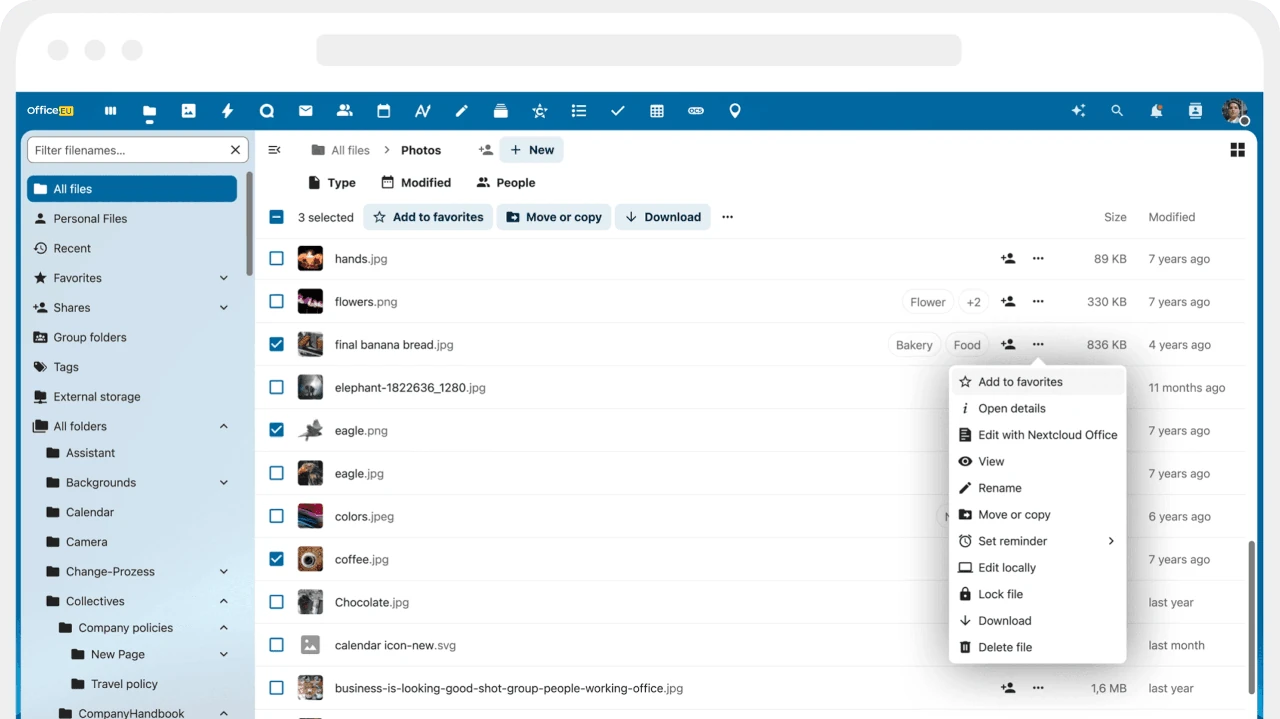The image size is (1280, 719).
Task: Deselect coffee.jpg checkbox
Action: coord(277,559)
